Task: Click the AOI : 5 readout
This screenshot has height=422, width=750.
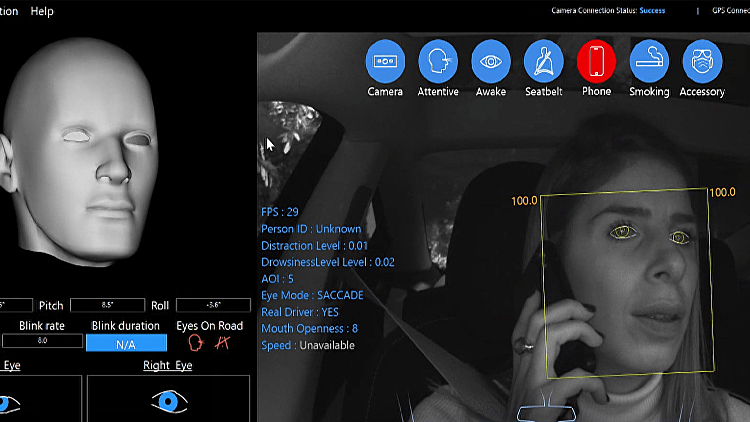Action: (x=277, y=279)
